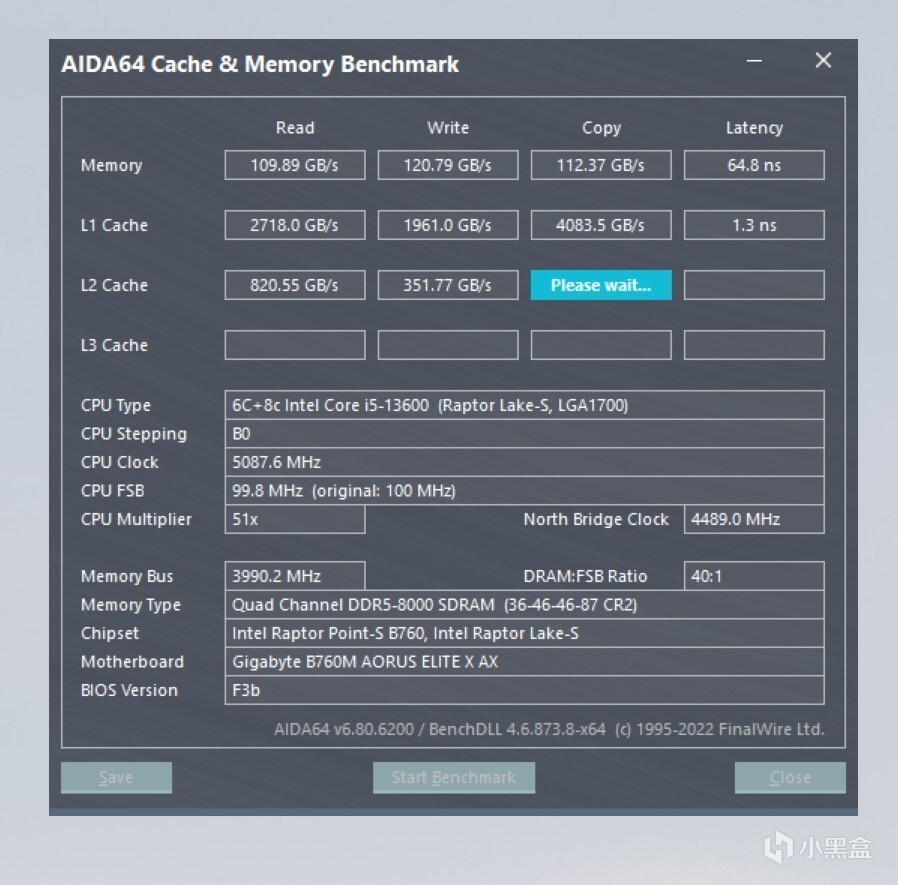Click the Read column header
This screenshot has height=885, width=898.
tap(295, 127)
